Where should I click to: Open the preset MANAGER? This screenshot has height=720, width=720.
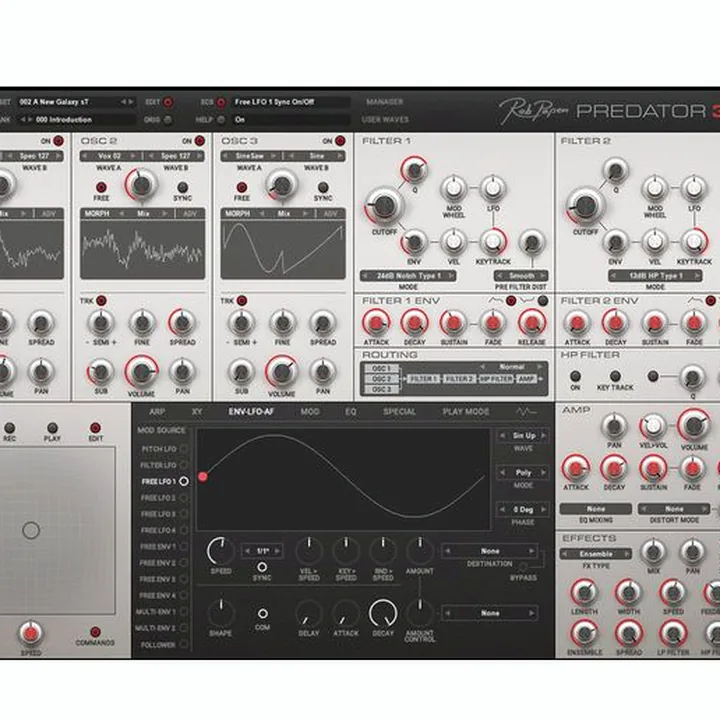(x=385, y=102)
